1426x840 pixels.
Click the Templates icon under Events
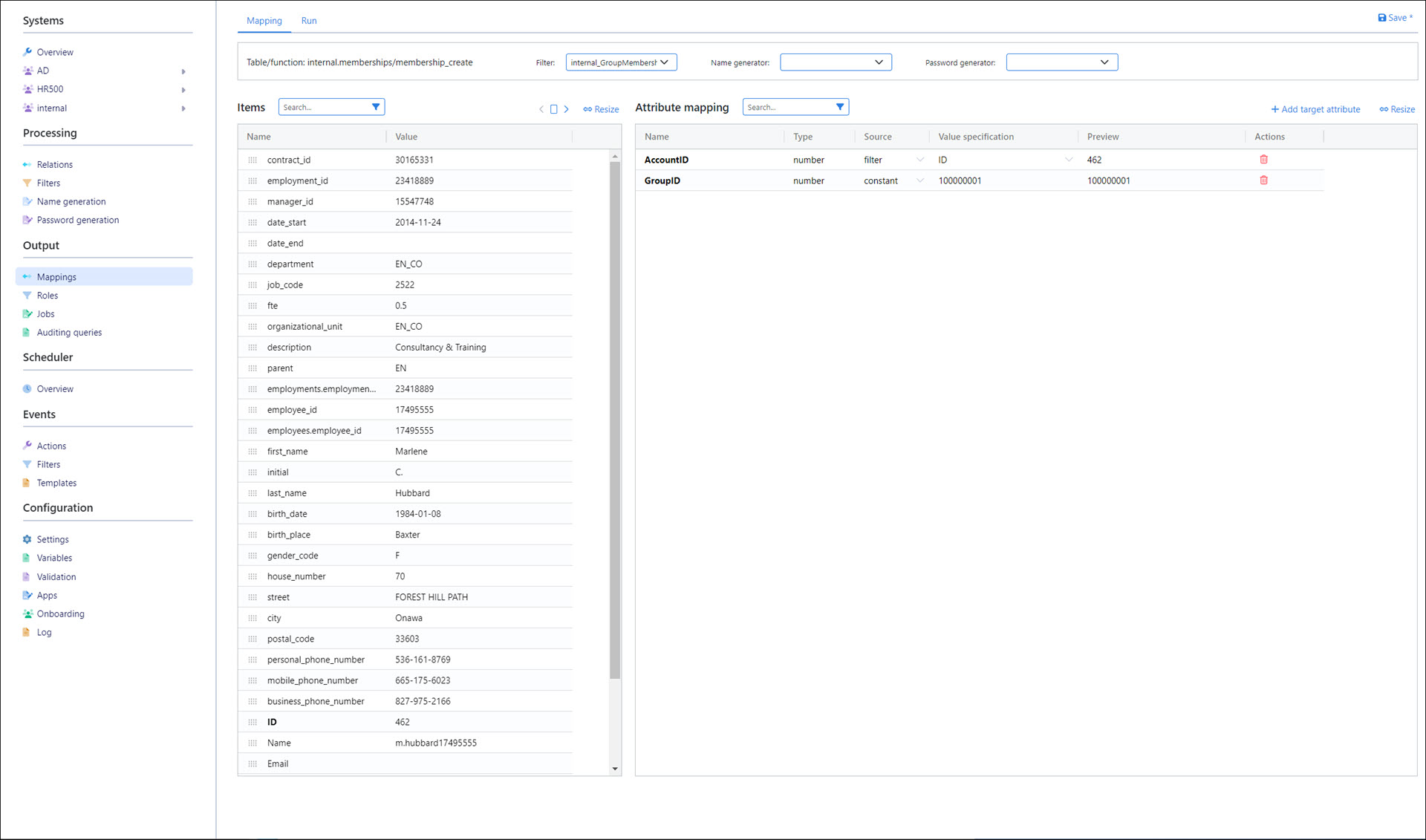click(27, 483)
